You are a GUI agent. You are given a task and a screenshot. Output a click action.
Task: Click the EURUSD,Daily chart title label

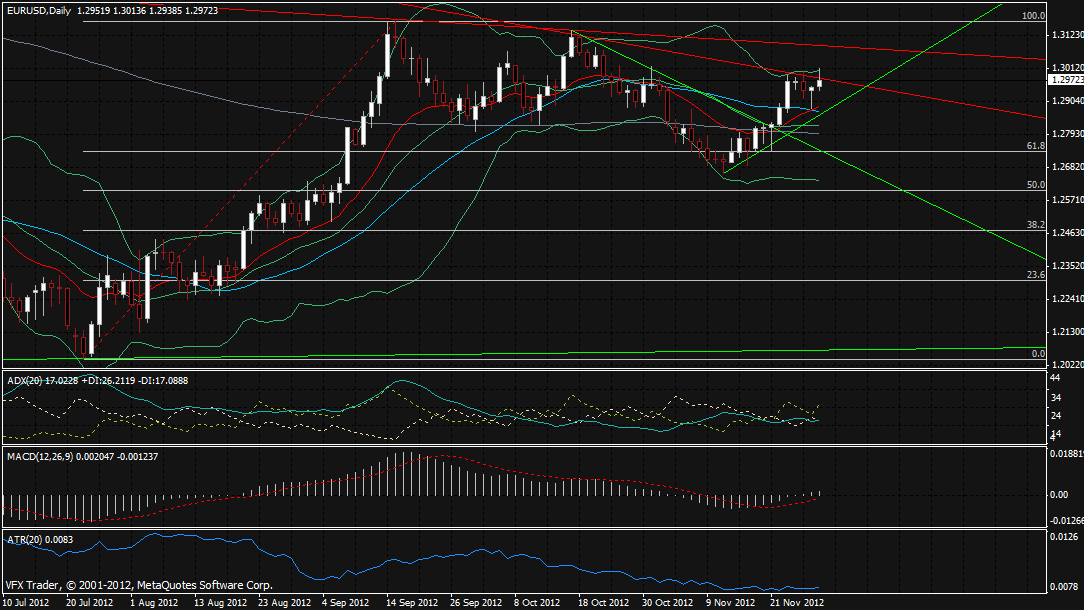pyautogui.click(x=38, y=10)
